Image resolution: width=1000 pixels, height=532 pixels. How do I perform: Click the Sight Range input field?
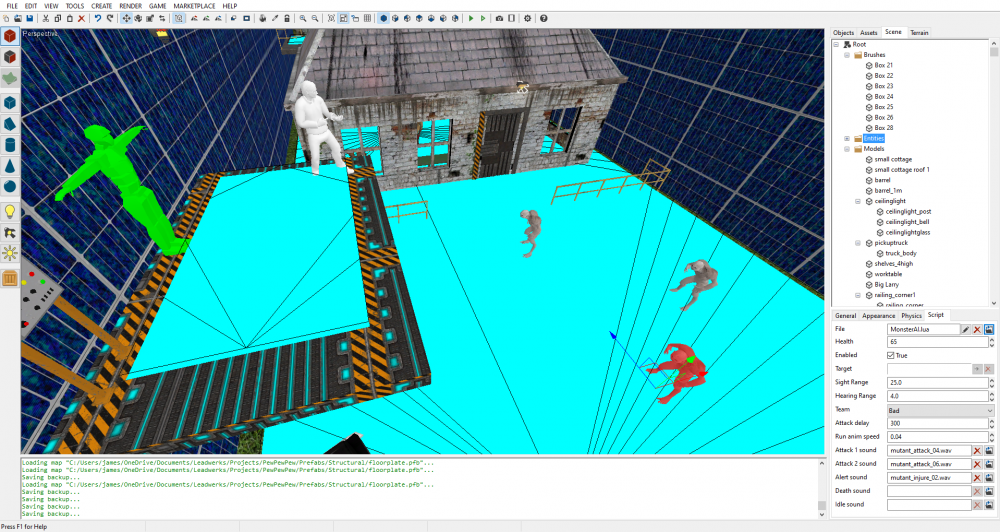(940, 382)
